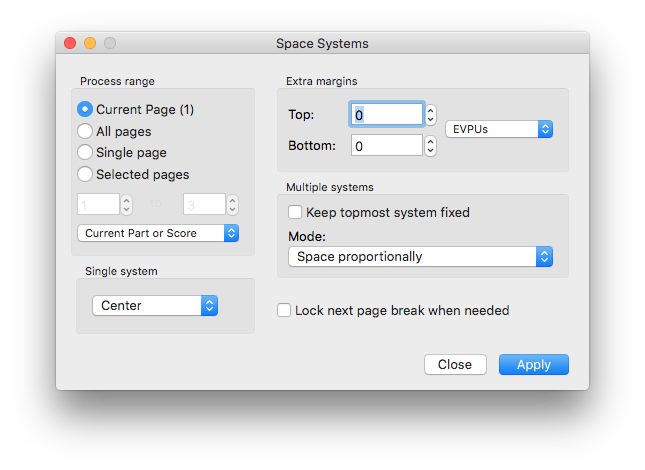
Task: Close the dialog using the red window button
Action: point(70,43)
